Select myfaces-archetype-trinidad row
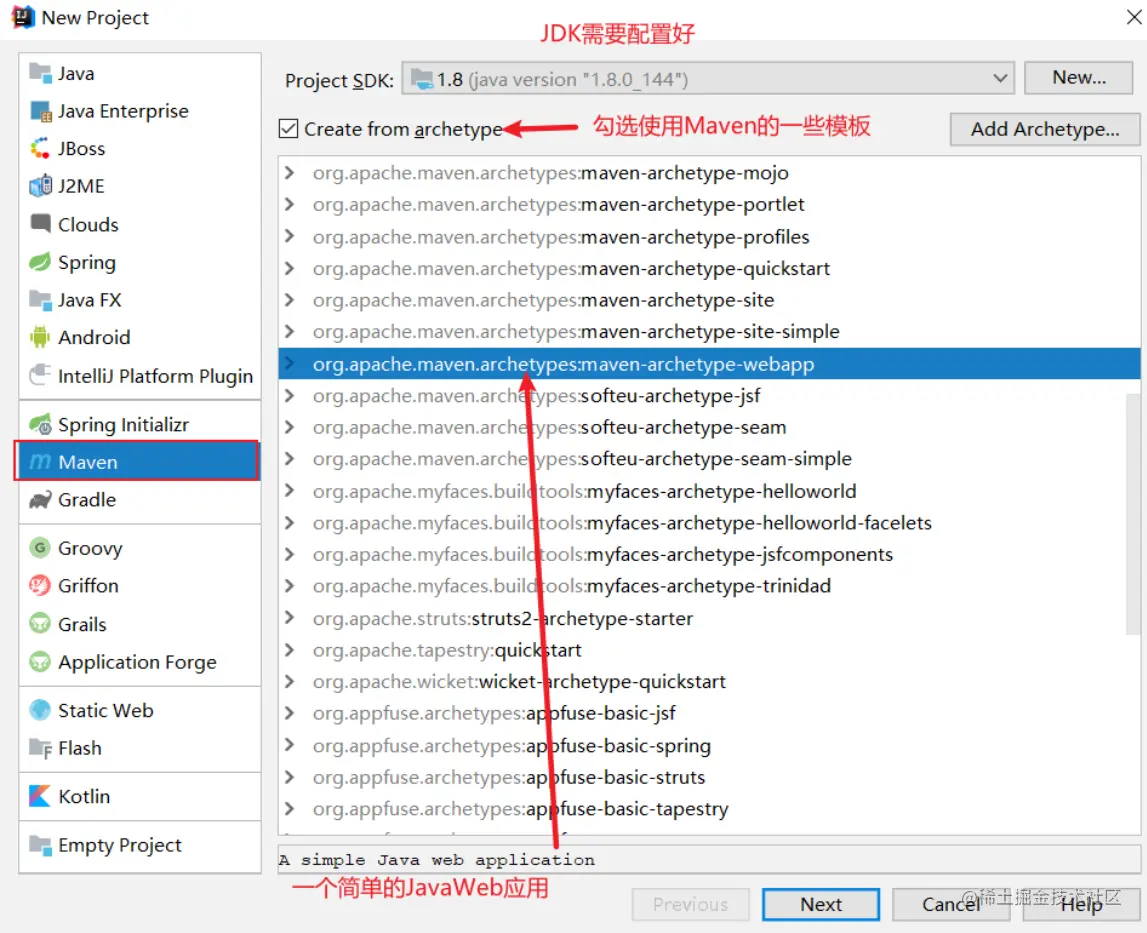The image size is (1147, 933). (x=709, y=586)
